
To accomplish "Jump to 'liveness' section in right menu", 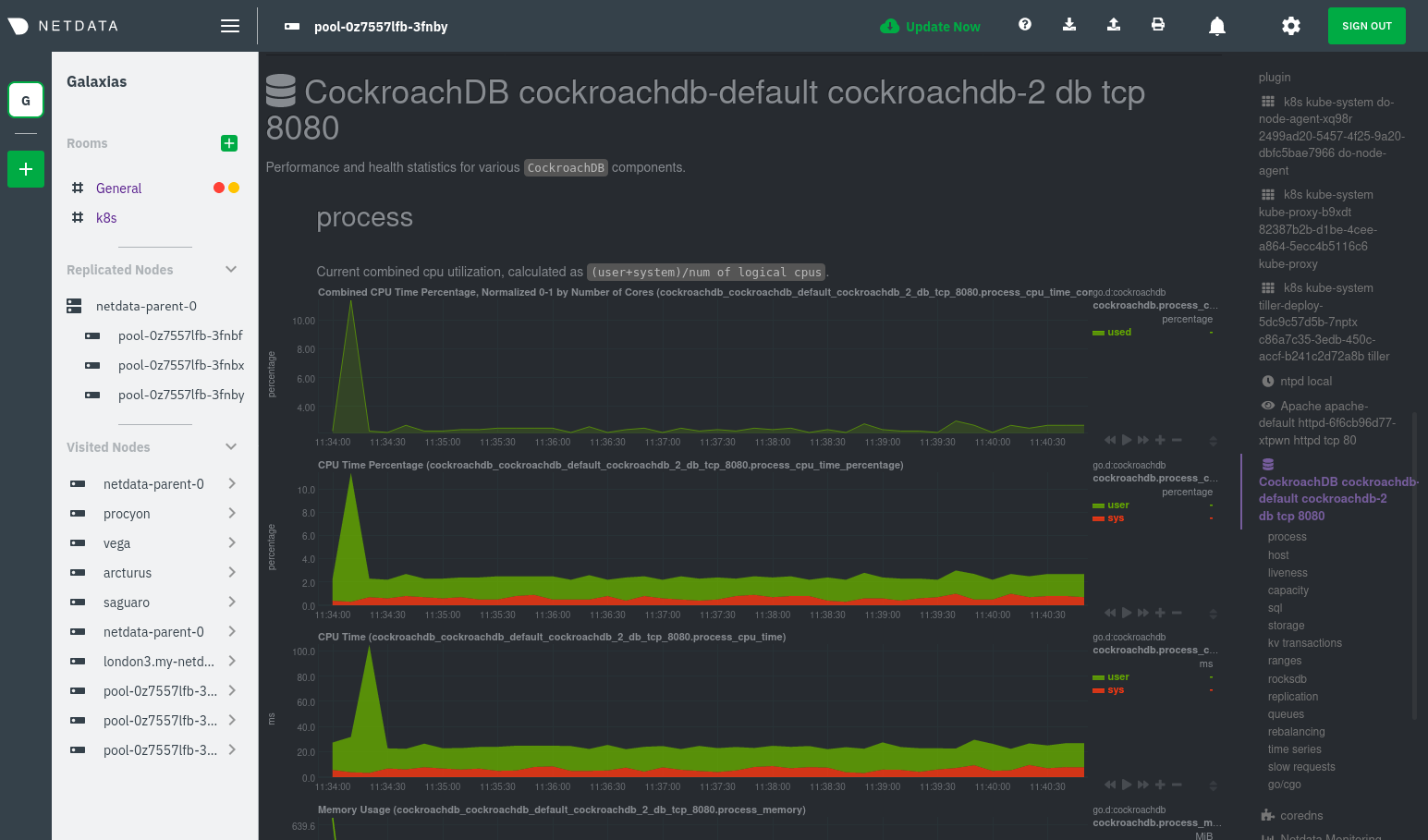I will [x=1288, y=573].
